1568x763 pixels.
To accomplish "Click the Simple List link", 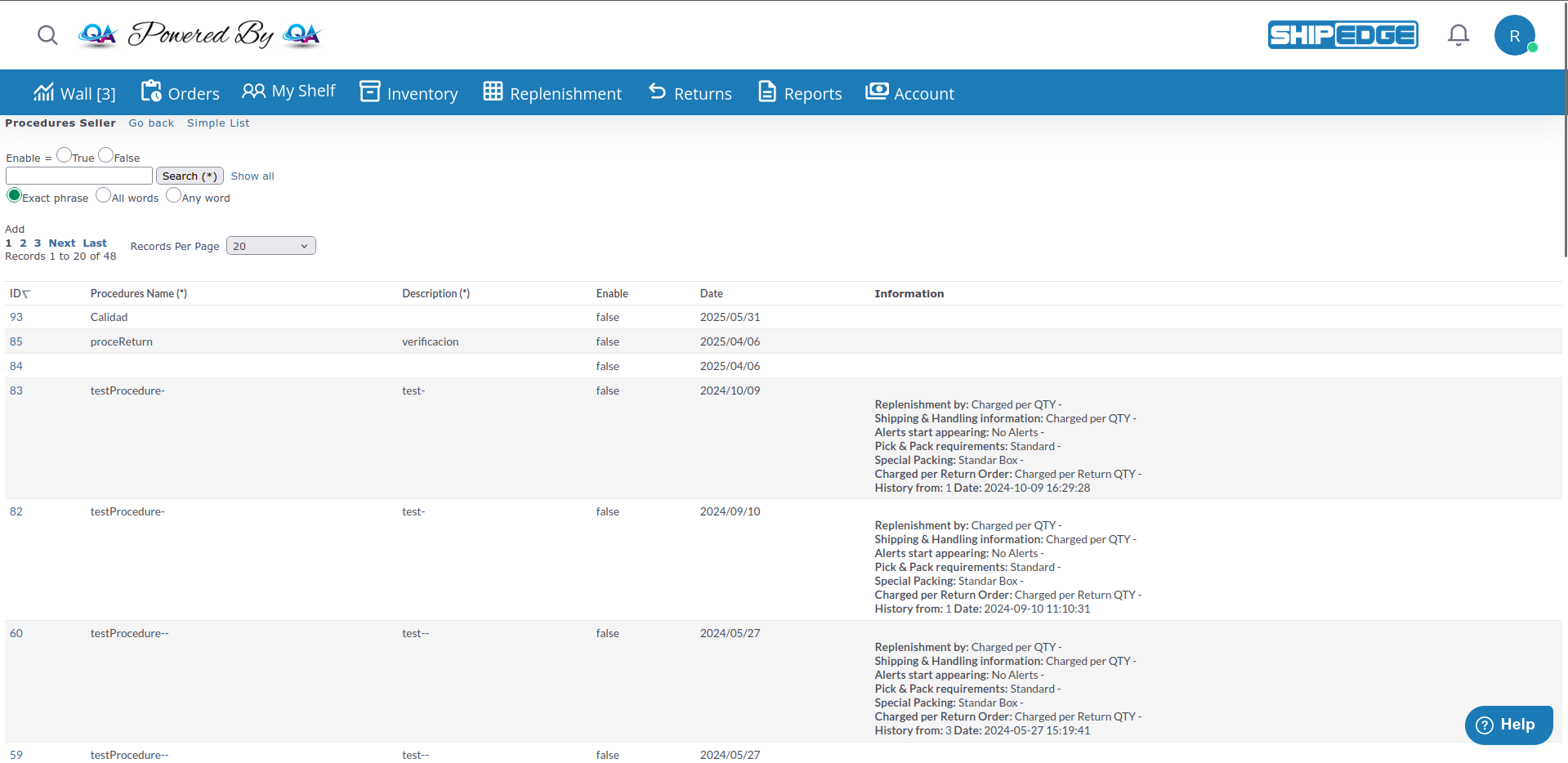I will click(218, 123).
